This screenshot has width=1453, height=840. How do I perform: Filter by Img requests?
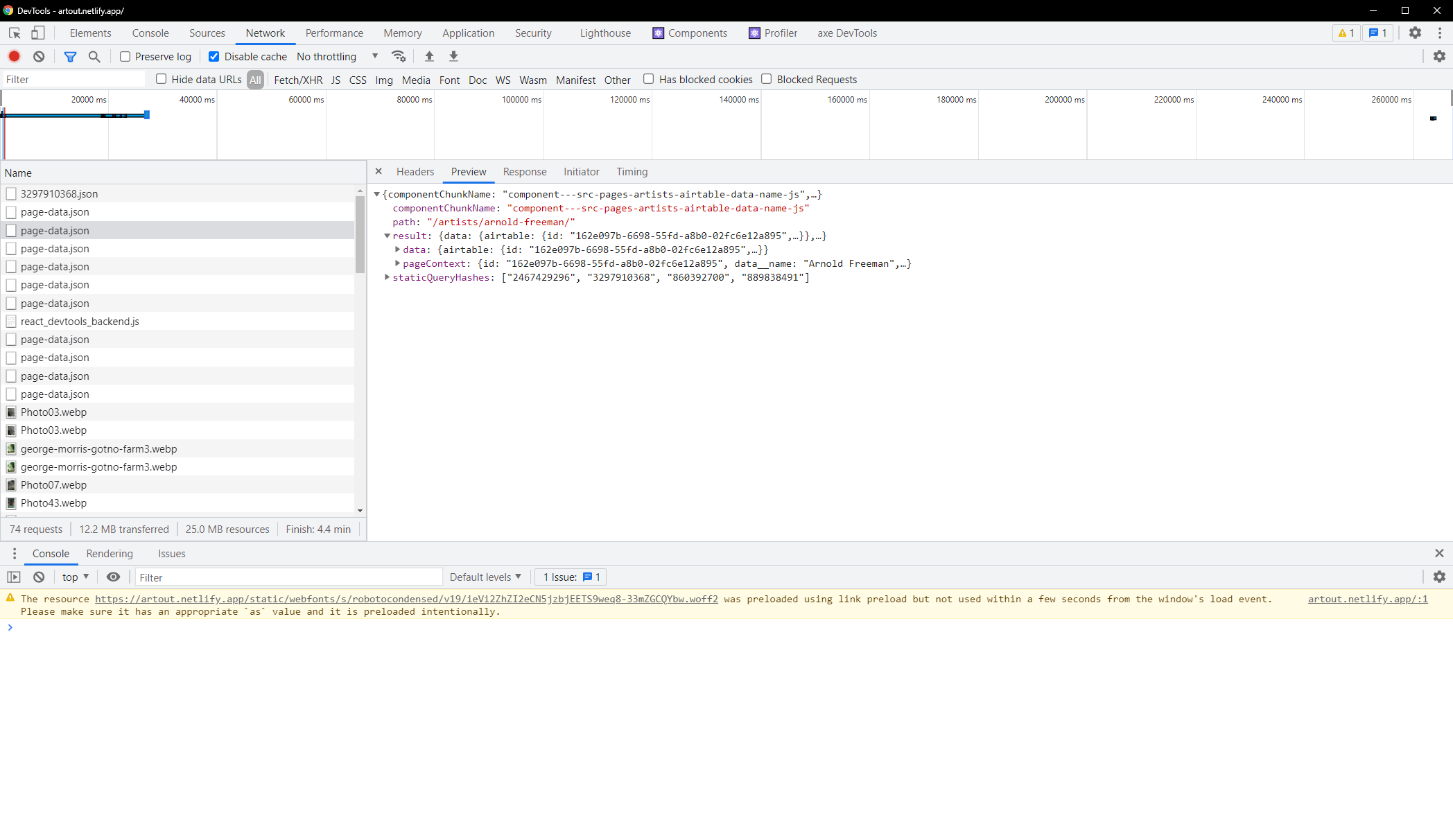click(384, 80)
